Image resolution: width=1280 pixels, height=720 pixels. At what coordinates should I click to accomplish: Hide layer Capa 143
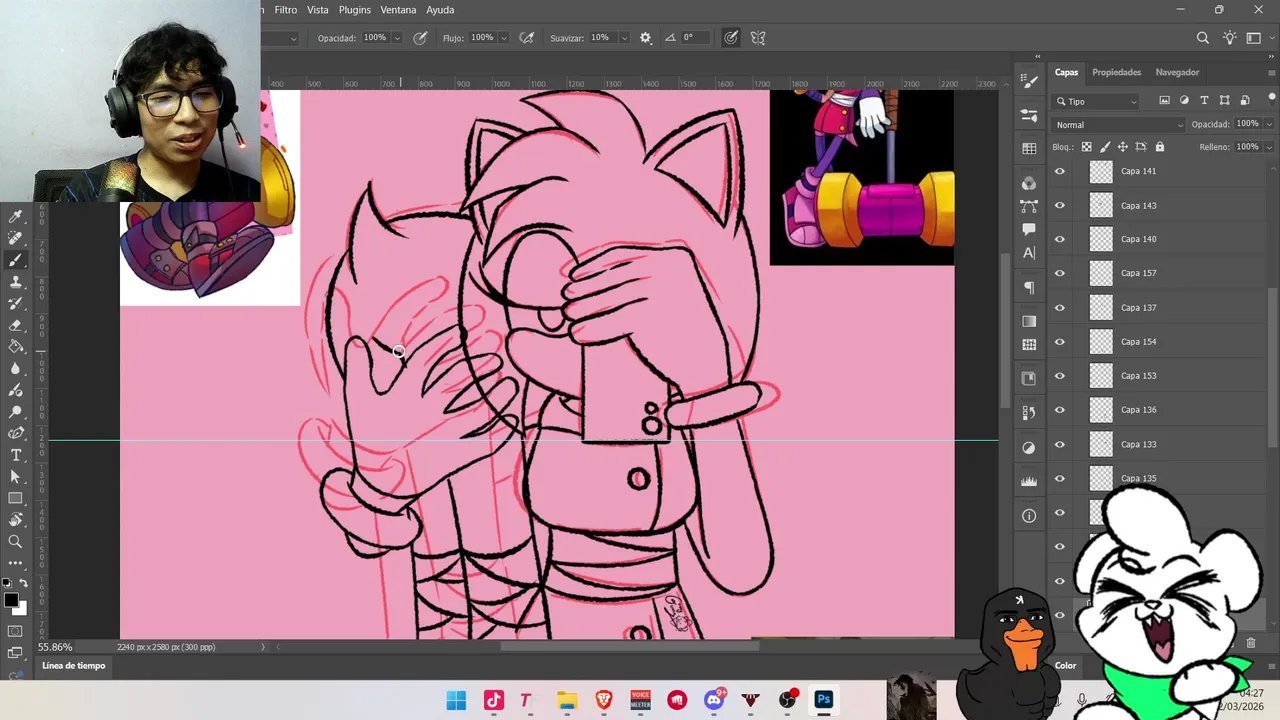[1060, 205]
